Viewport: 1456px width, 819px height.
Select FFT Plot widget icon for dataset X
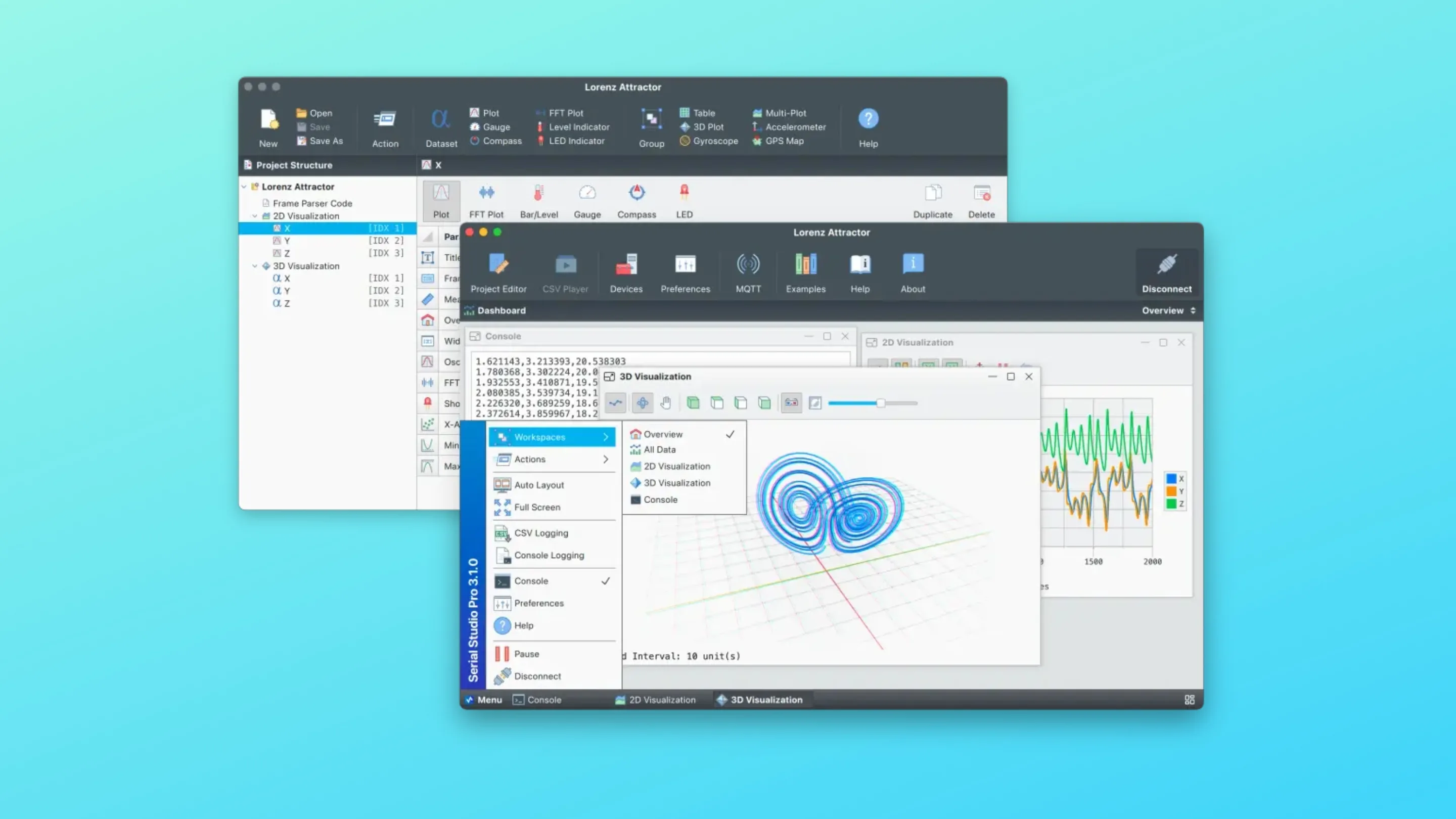click(x=486, y=201)
